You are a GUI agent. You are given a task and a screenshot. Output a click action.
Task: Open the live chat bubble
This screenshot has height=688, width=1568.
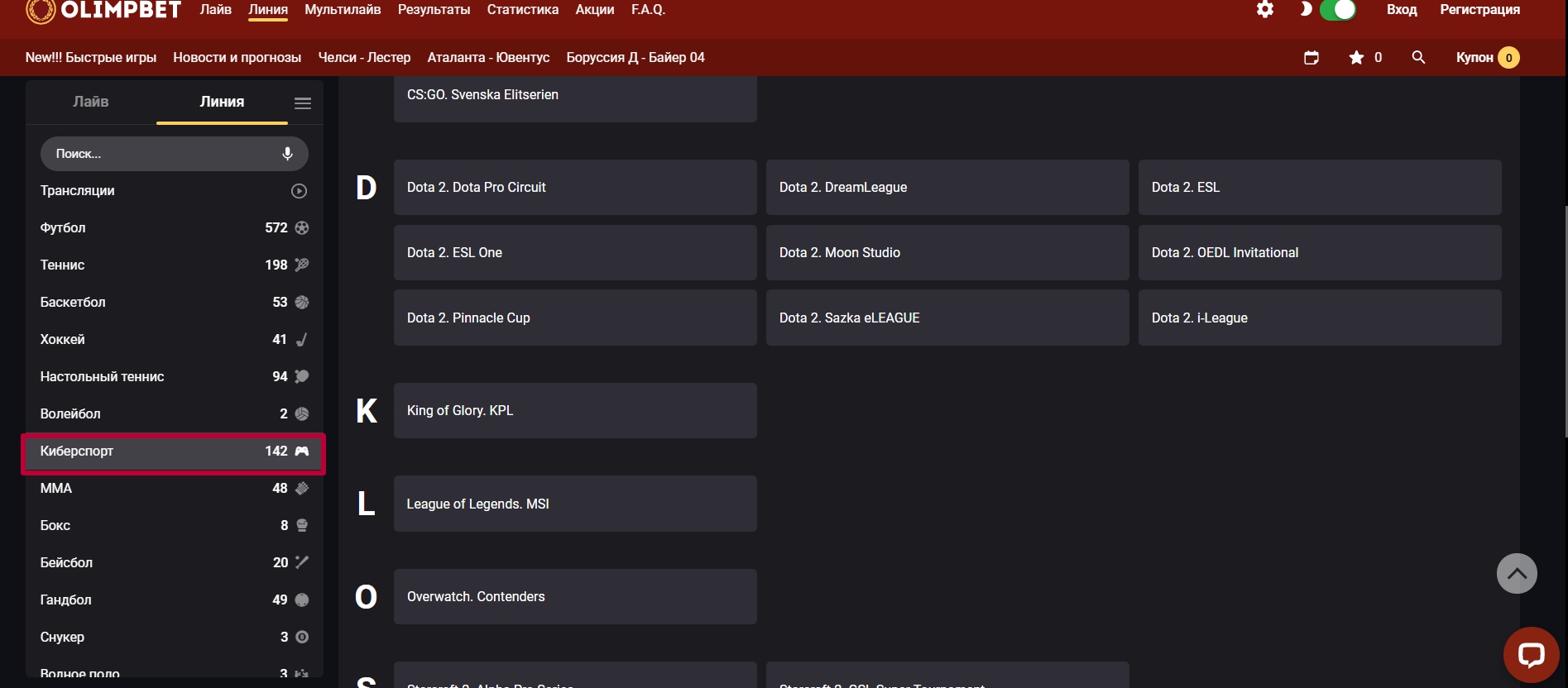coord(1531,655)
